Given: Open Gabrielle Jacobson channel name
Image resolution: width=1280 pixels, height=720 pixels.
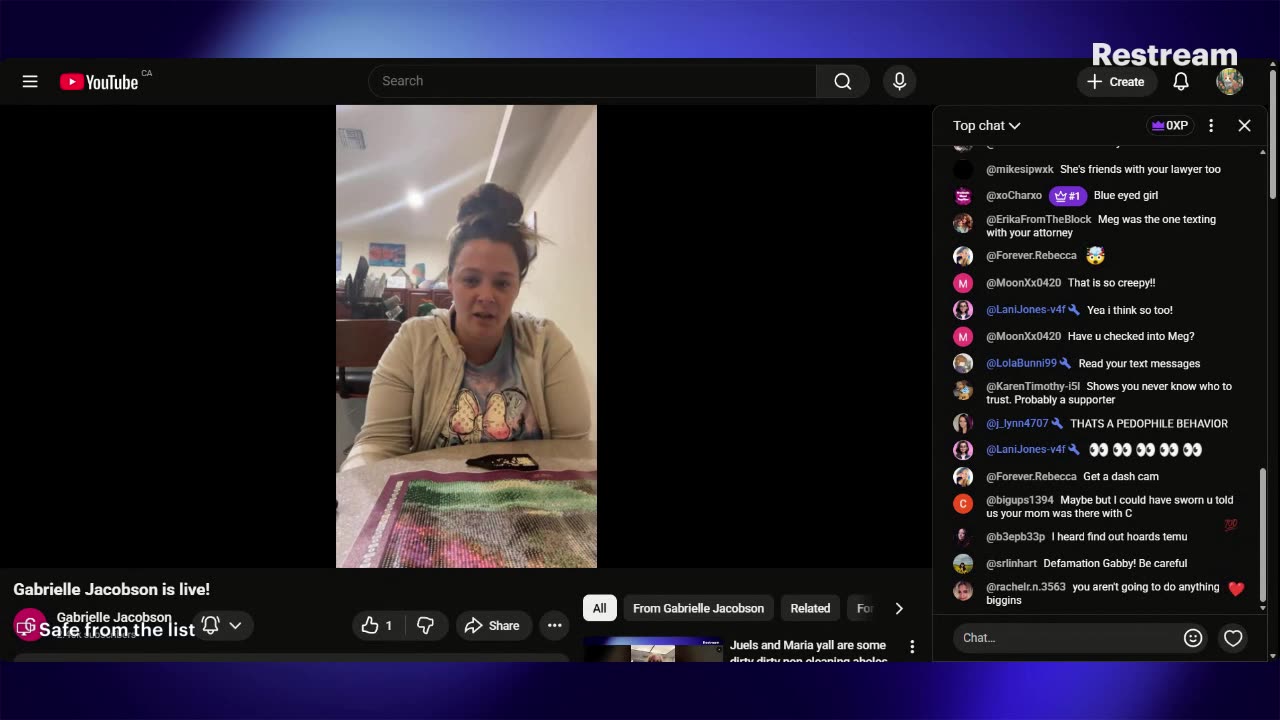Looking at the screenshot, I should click(x=114, y=617).
